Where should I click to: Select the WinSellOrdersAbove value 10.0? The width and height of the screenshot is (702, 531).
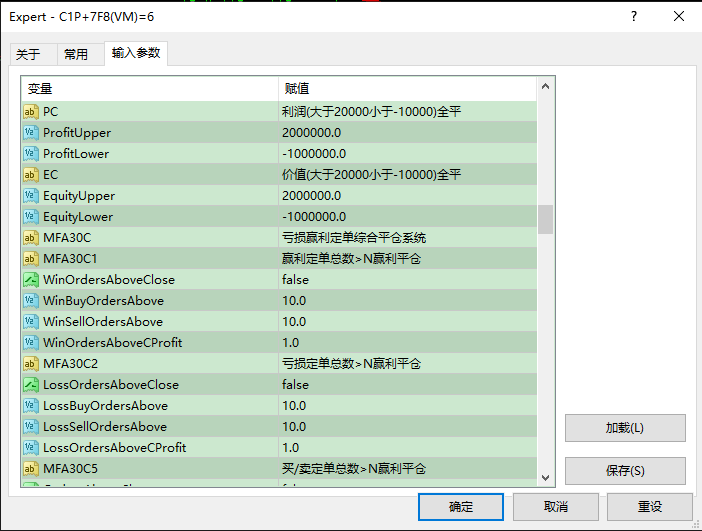(x=294, y=321)
